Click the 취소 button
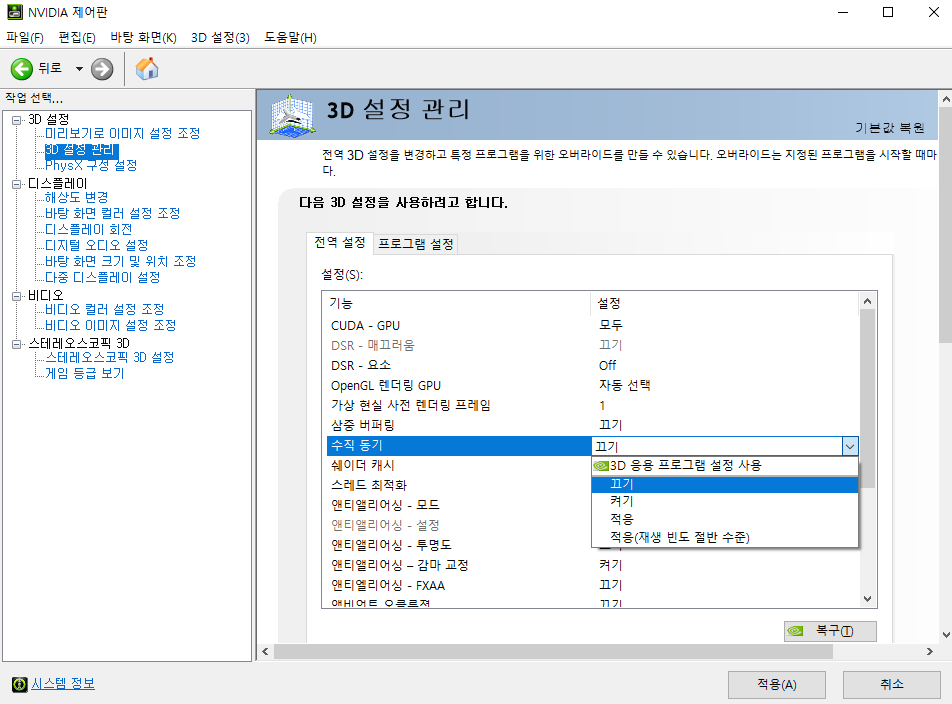 click(891, 685)
